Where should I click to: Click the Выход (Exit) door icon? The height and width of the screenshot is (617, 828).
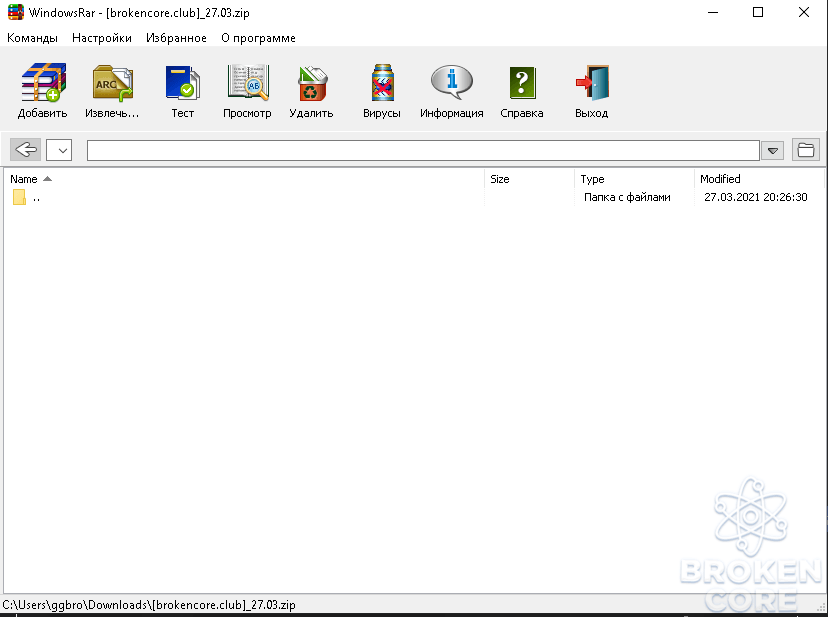click(x=592, y=82)
